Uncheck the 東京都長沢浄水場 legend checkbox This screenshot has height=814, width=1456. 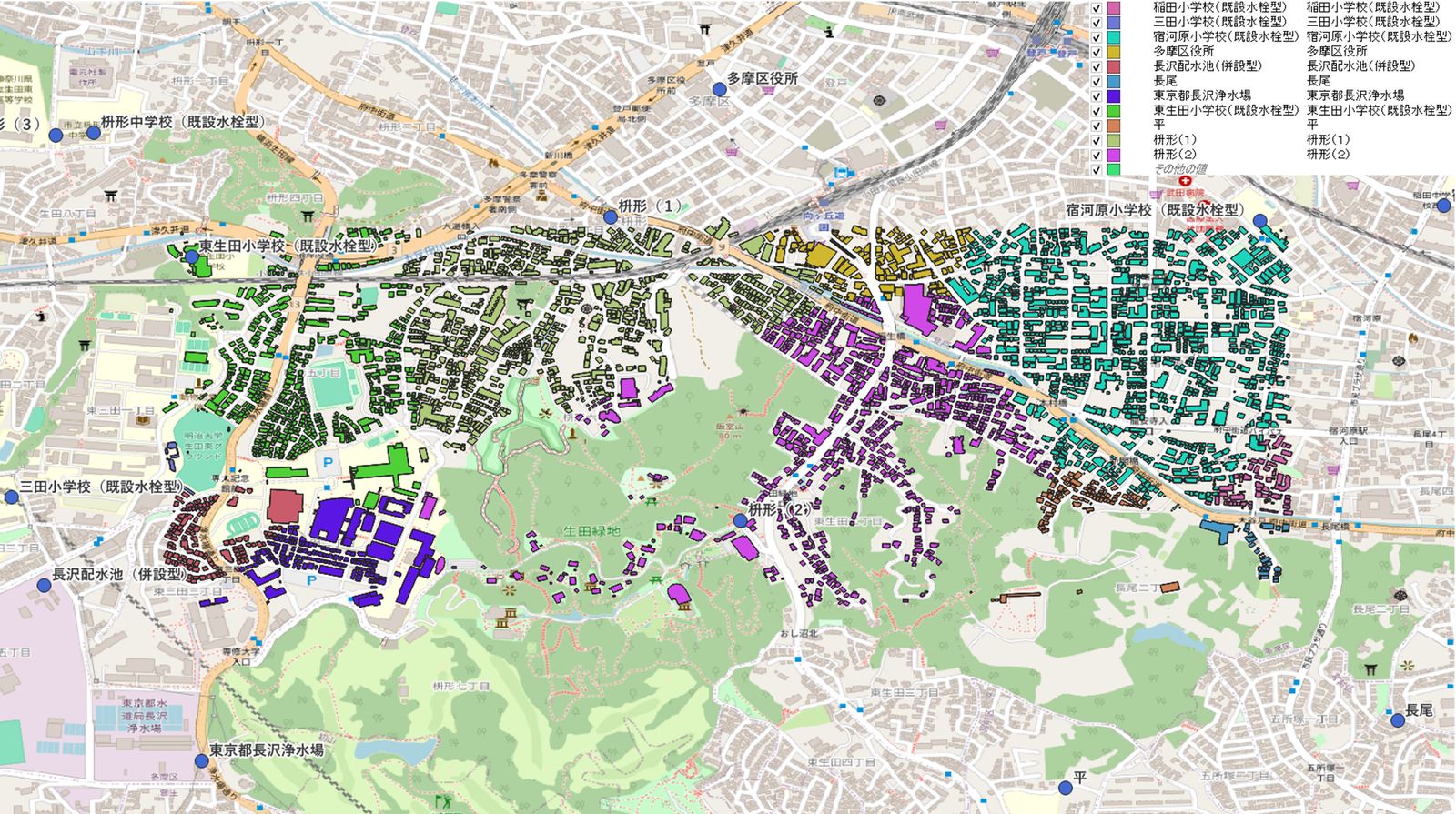[x=1097, y=95]
